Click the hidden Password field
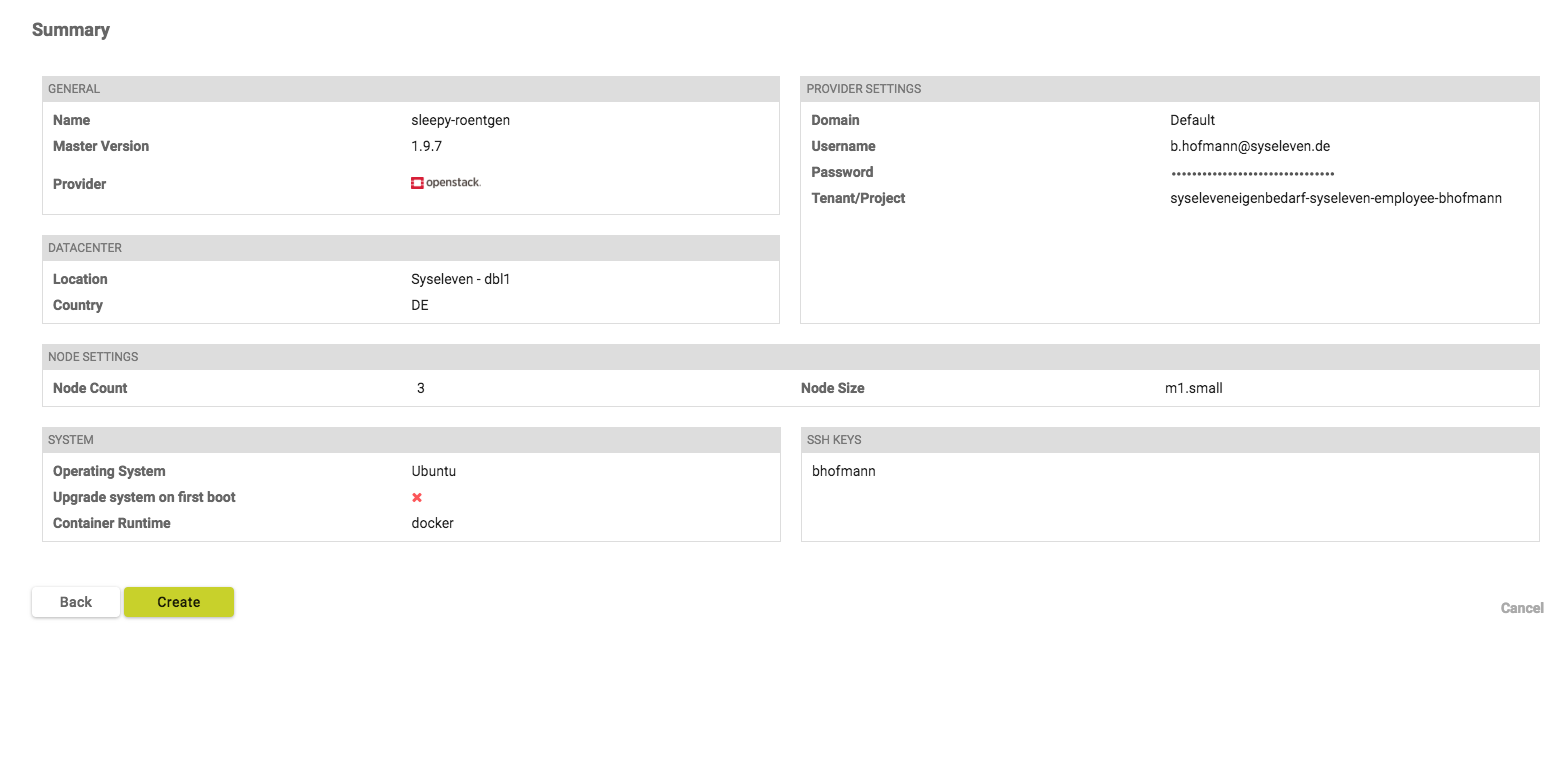Viewport: 1556px width, 779px height. point(1253,172)
